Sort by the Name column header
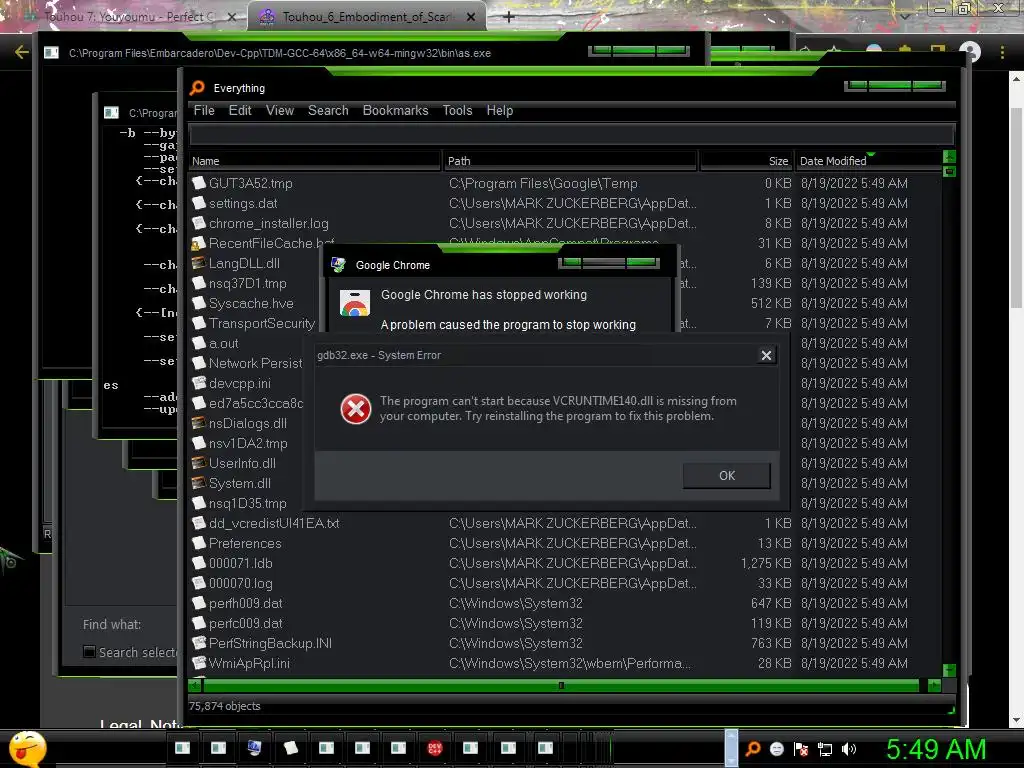Image resolution: width=1024 pixels, height=768 pixels. pos(315,161)
